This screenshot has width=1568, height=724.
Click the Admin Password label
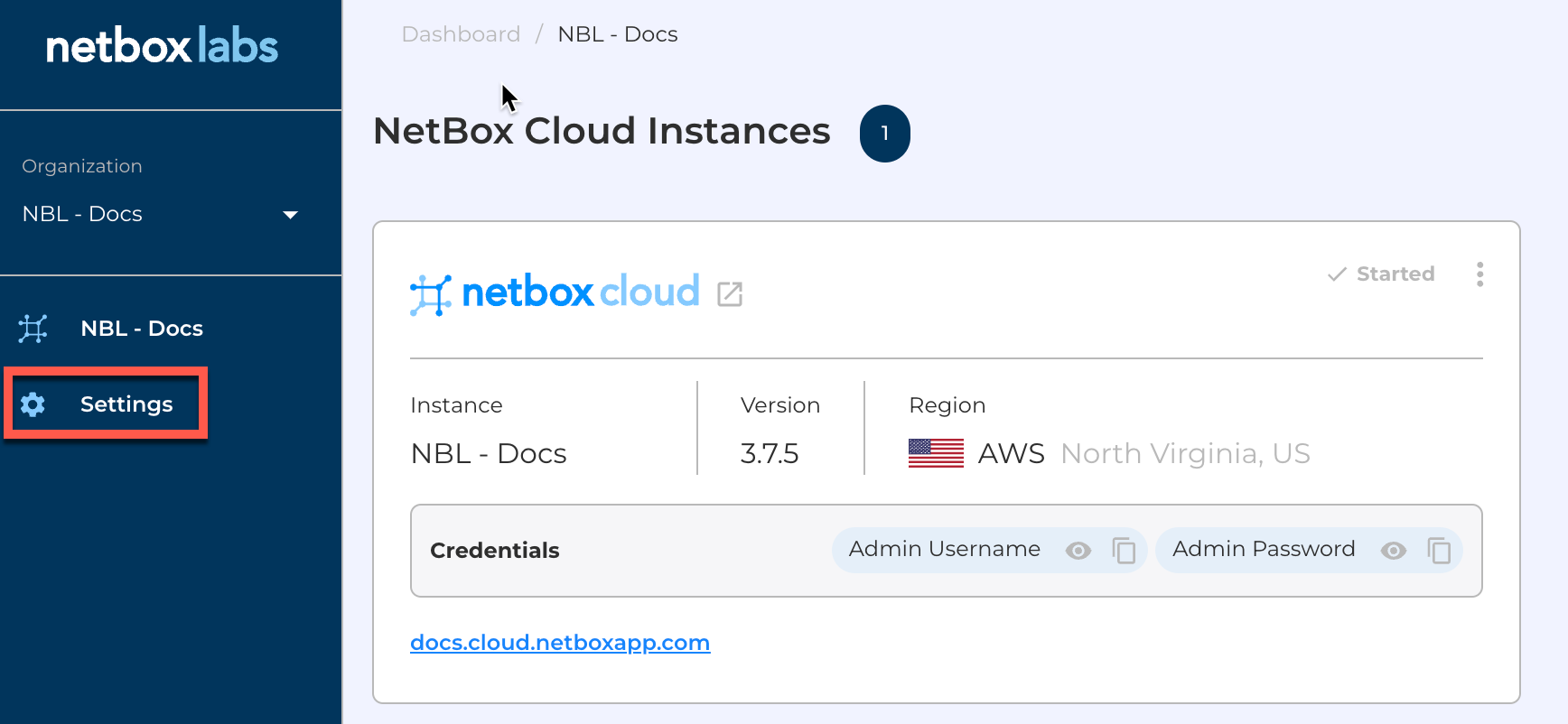[x=1264, y=549]
